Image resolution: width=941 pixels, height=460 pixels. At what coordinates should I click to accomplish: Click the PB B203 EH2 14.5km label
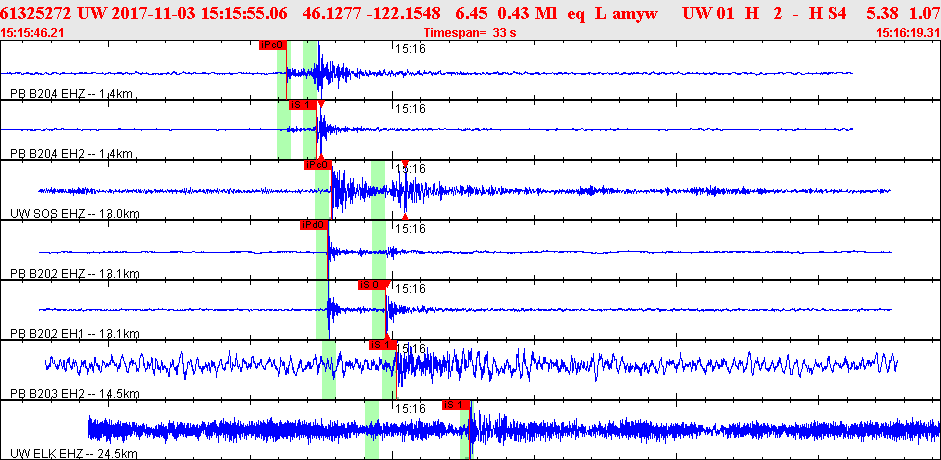[74, 394]
